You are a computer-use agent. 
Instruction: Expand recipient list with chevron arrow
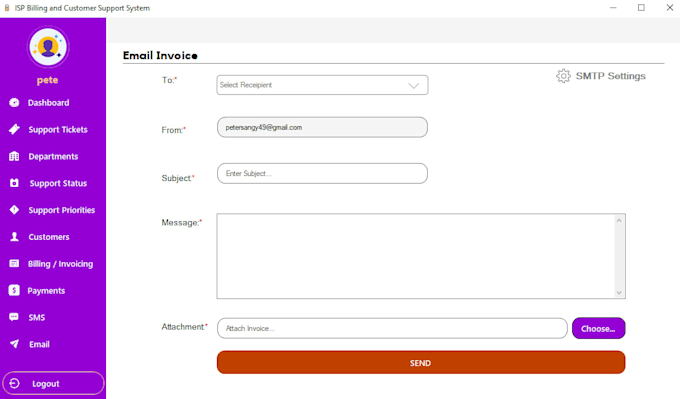[x=414, y=85]
